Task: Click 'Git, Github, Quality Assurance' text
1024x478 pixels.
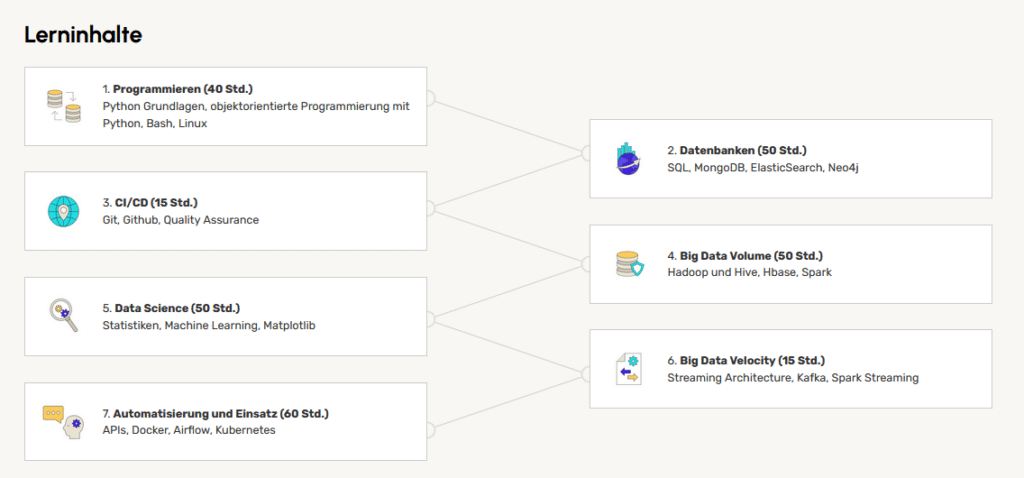Action: pyautogui.click(x=181, y=220)
